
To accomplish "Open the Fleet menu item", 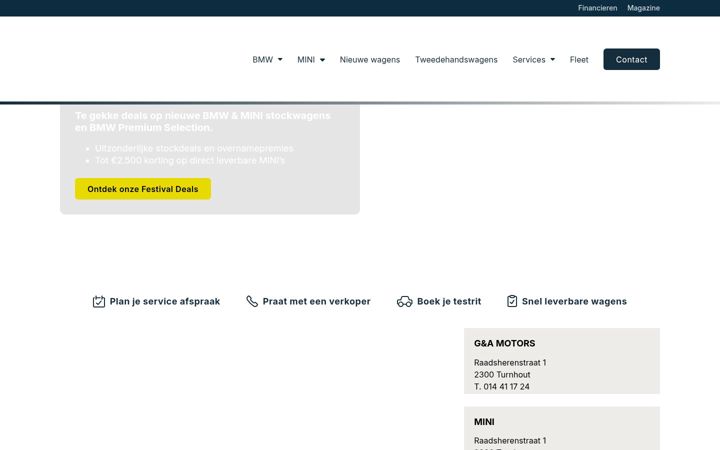I will click(x=579, y=60).
